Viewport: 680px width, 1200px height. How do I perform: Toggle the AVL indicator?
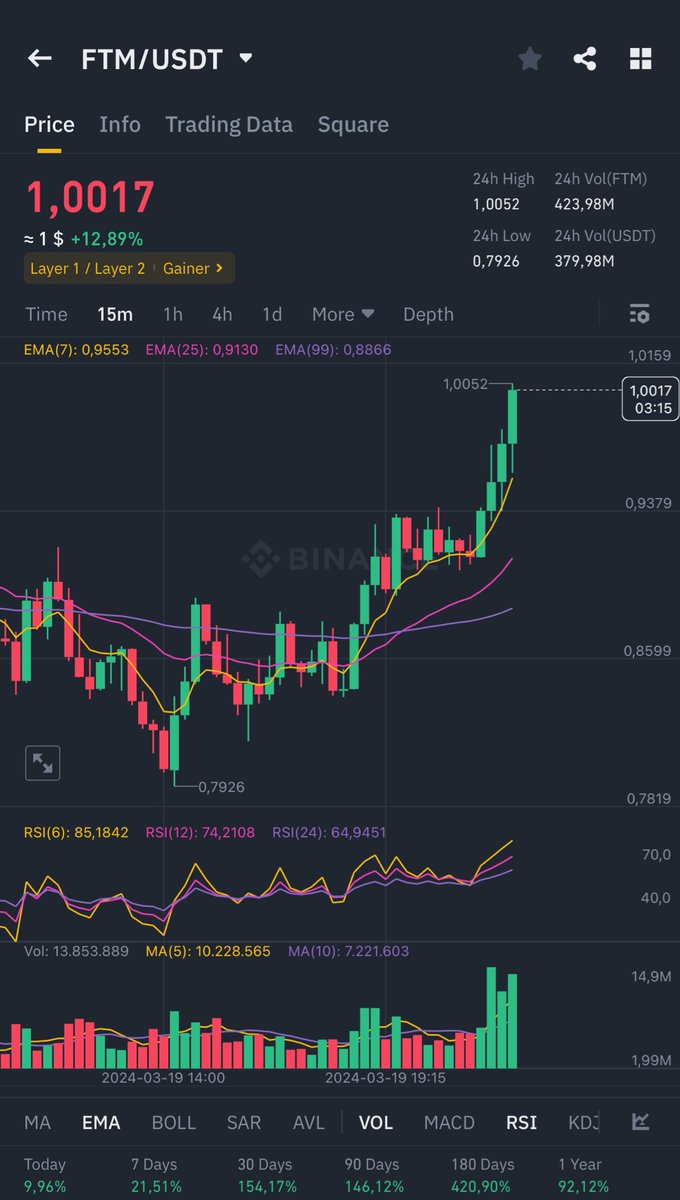tap(309, 1122)
